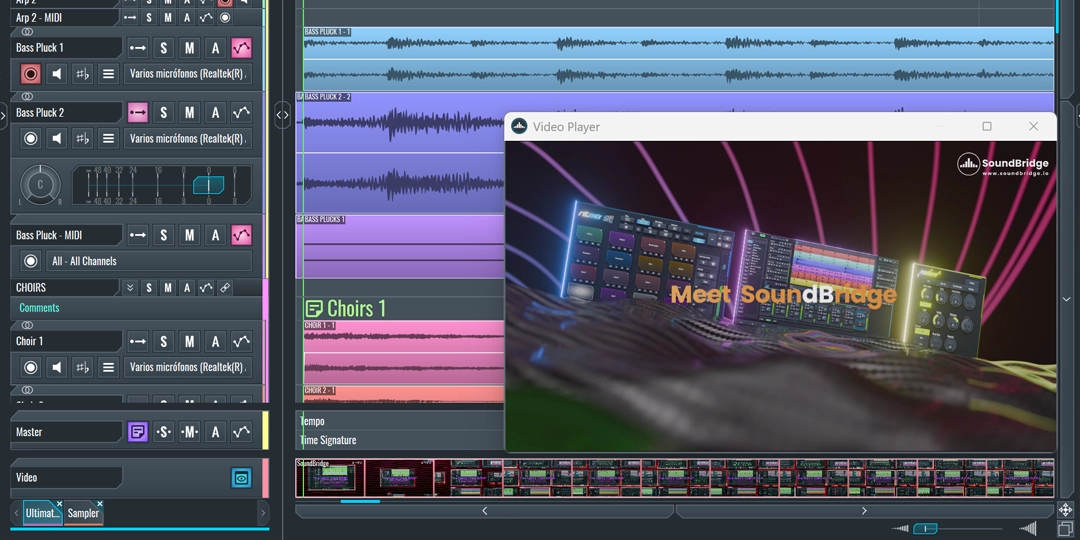Screen dimensions: 1080x540
Task: Show automation curve for Choir 1
Action: coord(241,341)
